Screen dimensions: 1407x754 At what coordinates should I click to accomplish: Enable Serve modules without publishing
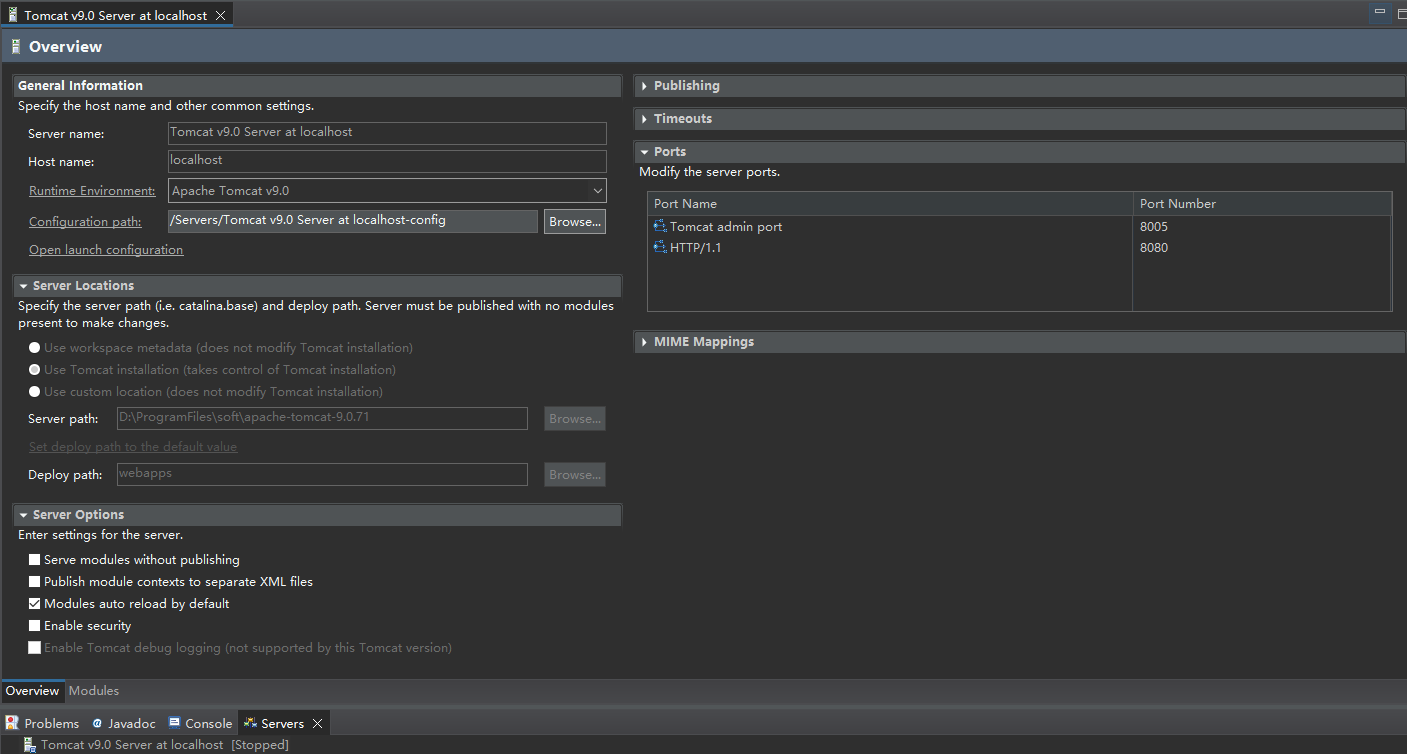(x=35, y=560)
